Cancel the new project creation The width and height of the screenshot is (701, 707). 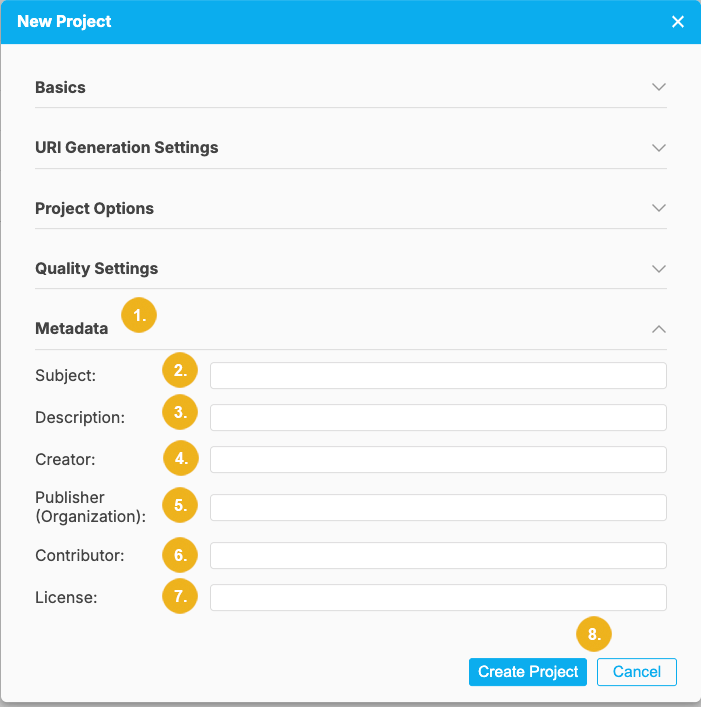tap(636, 672)
